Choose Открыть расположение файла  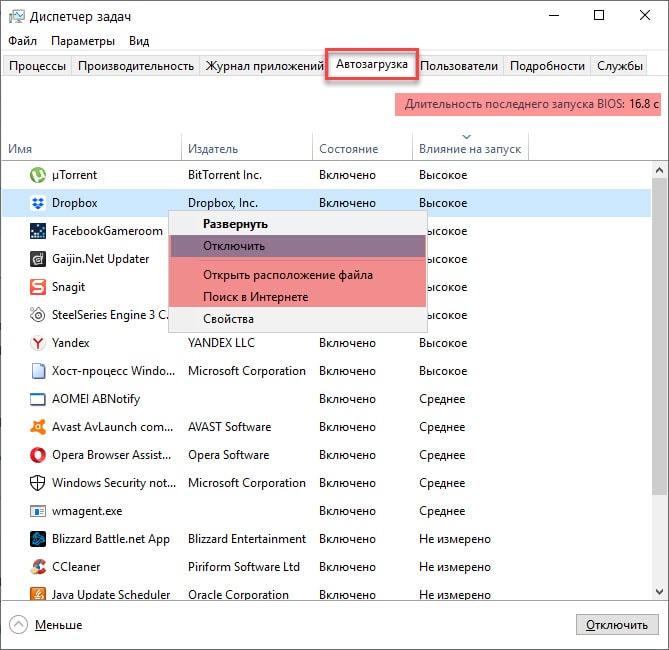[297, 275]
